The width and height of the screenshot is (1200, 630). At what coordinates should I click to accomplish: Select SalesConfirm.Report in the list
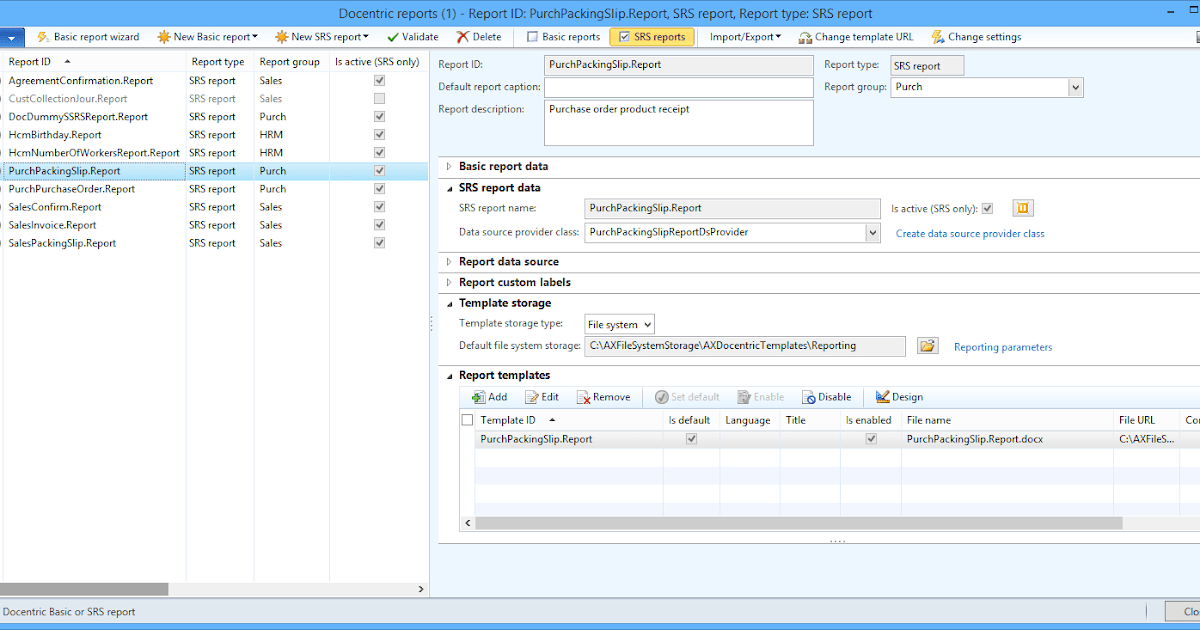55,207
